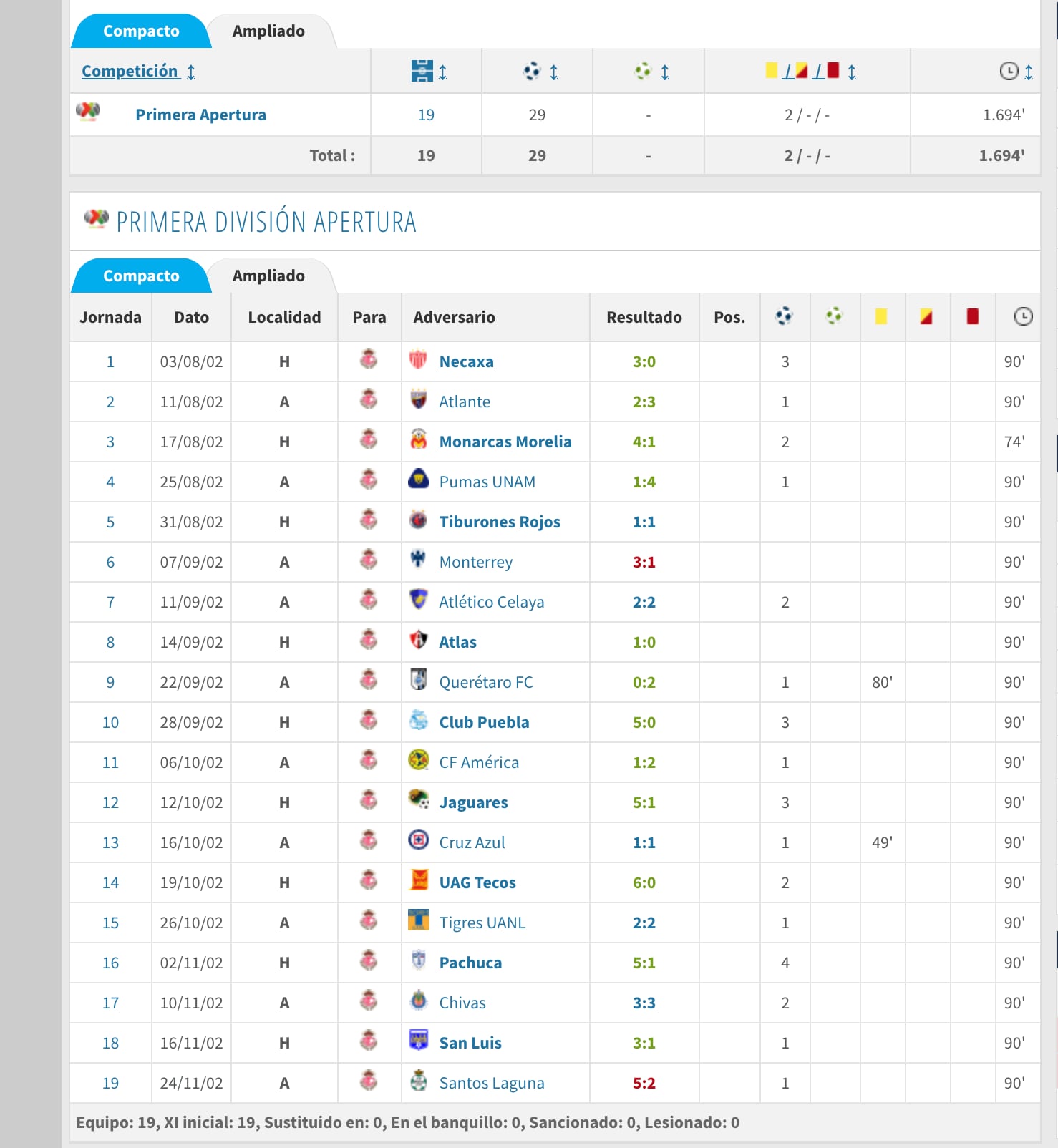Sort summary by matches played icon
1058x1148 pixels.
tap(428, 72)
